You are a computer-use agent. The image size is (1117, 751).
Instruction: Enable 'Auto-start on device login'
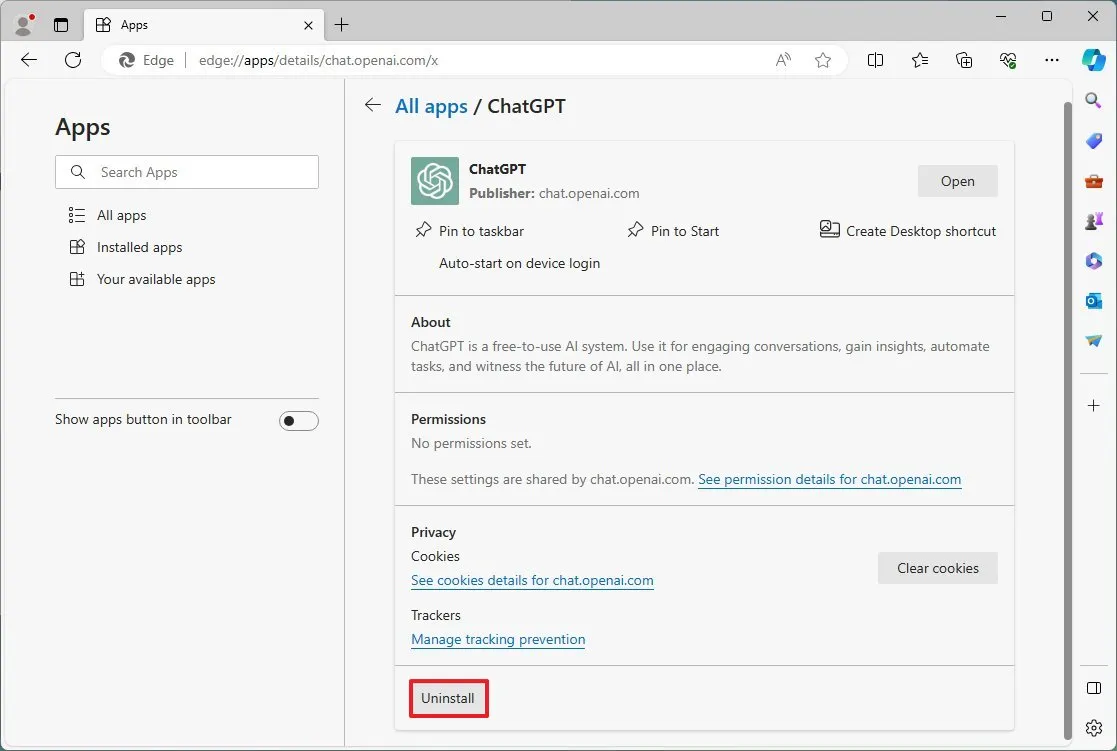519,263
